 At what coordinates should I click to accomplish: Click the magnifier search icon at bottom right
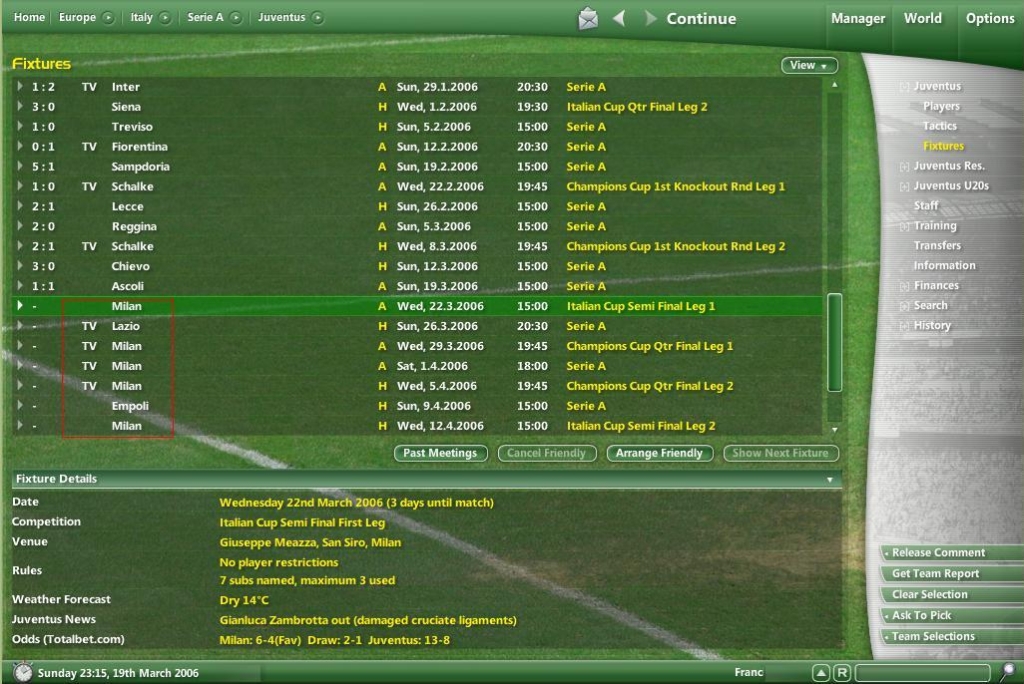pos(1008,671)
